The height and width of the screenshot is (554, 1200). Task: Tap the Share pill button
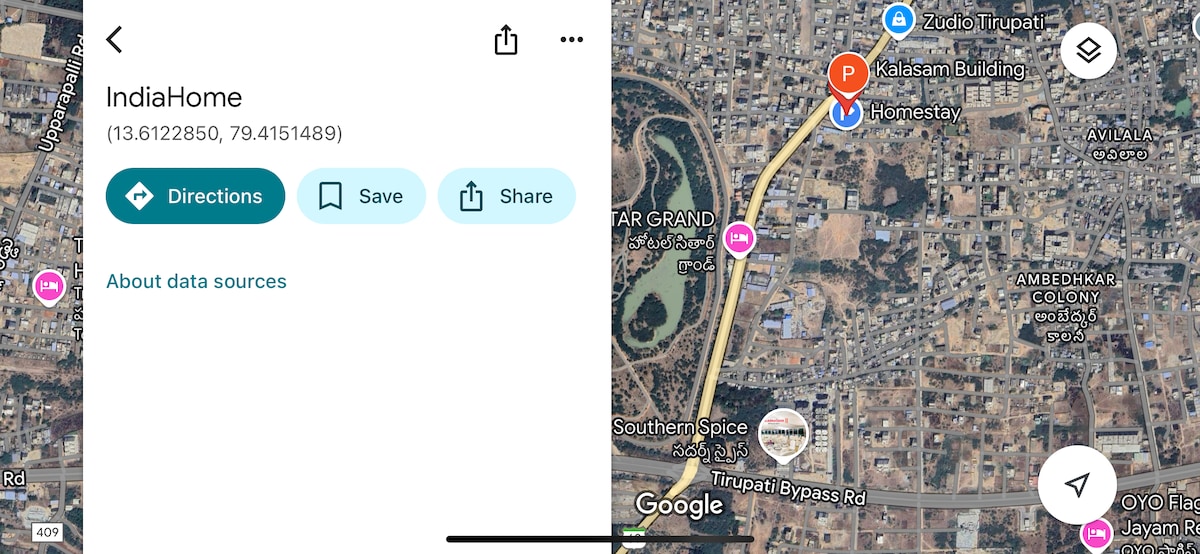pos(506,196)
